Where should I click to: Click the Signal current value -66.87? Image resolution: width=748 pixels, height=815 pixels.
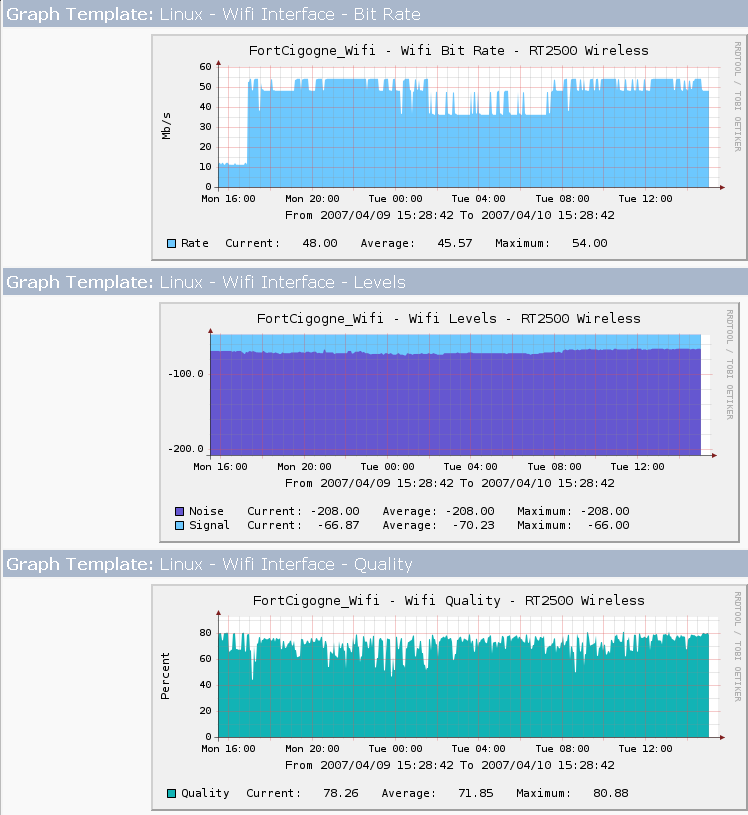coord(338,525)
